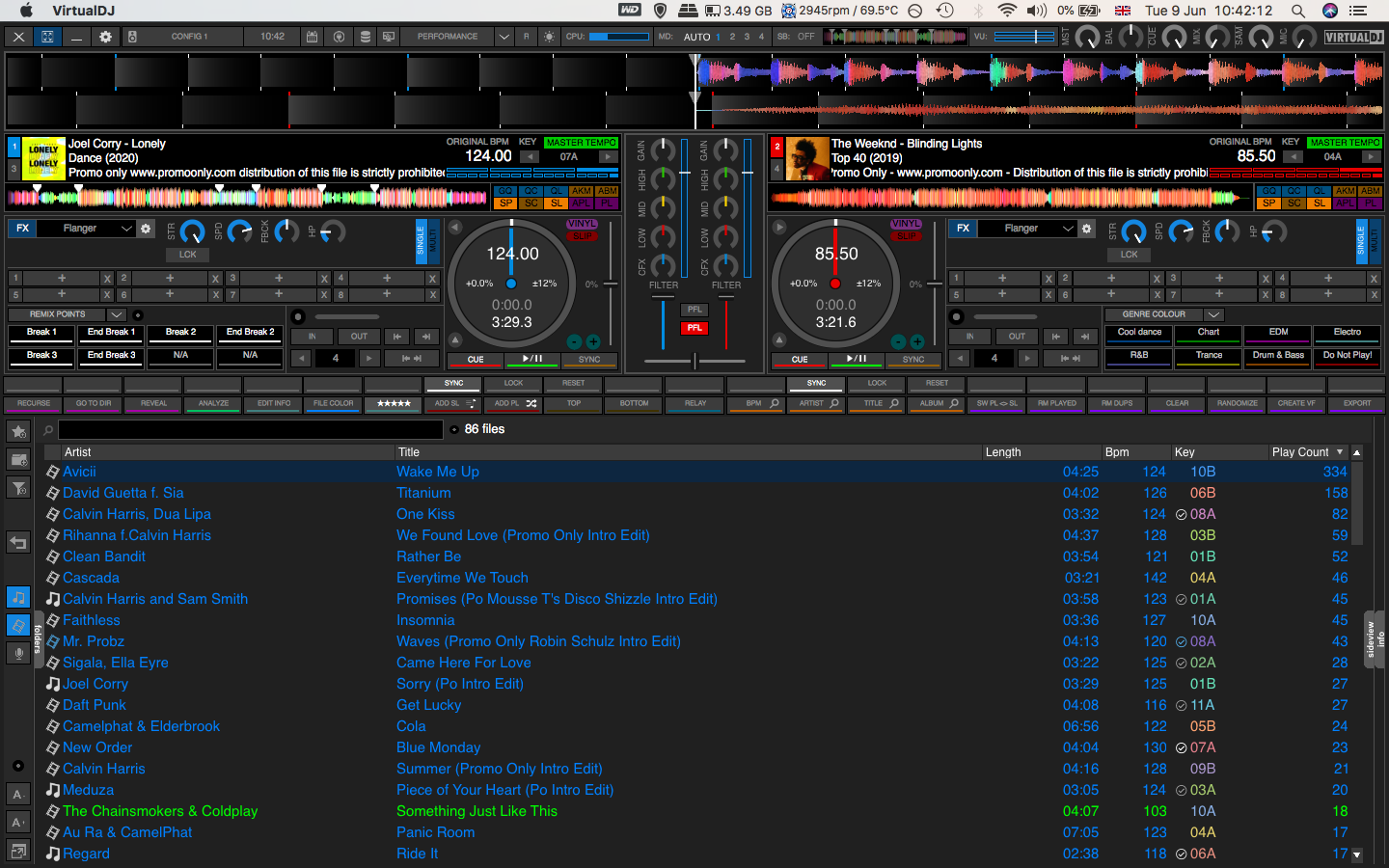The width and height of the screenshot is (1389, 868).
Task: Click the ADD SL sidelist button
Action: tap(454, 403)
